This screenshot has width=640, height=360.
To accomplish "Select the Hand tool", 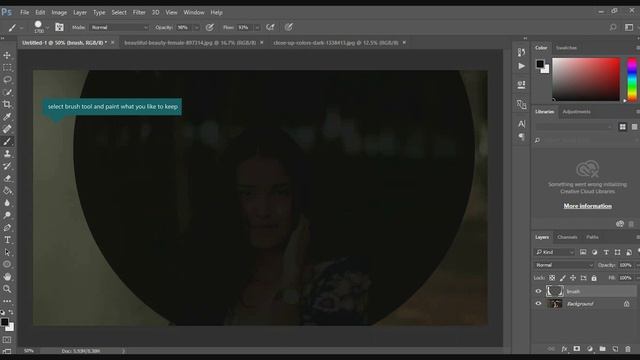I will (x=7, y=277).
